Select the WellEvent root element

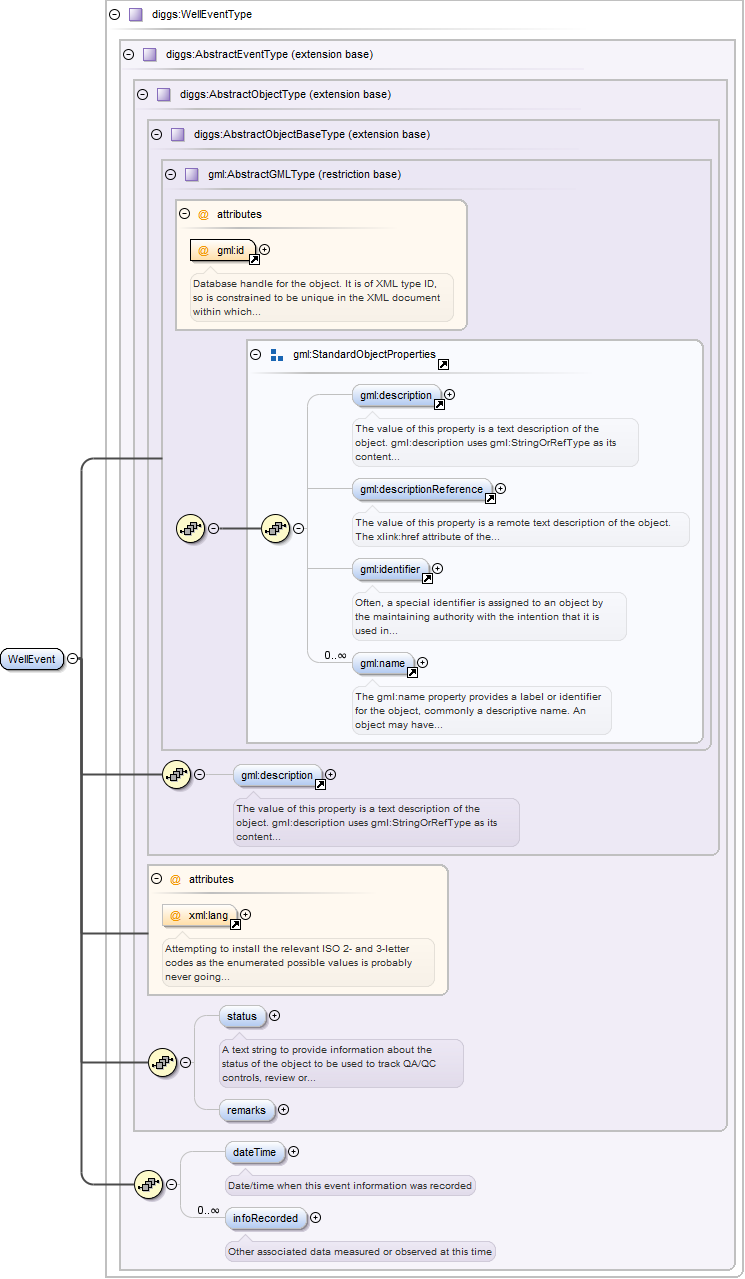coord(32,659)
